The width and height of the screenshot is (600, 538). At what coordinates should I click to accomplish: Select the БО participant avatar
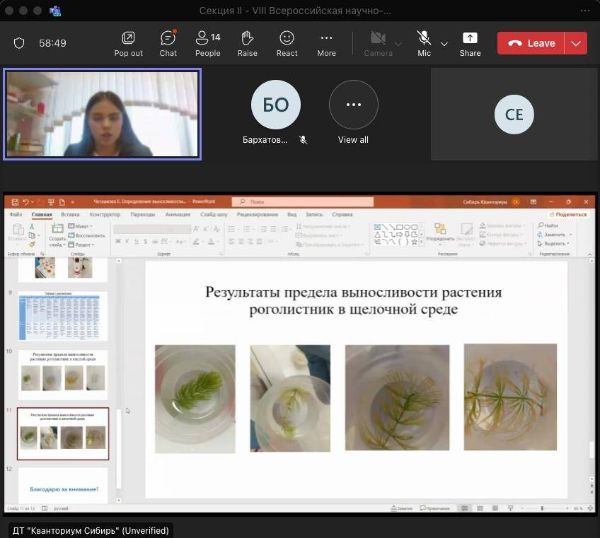(274, 105)
